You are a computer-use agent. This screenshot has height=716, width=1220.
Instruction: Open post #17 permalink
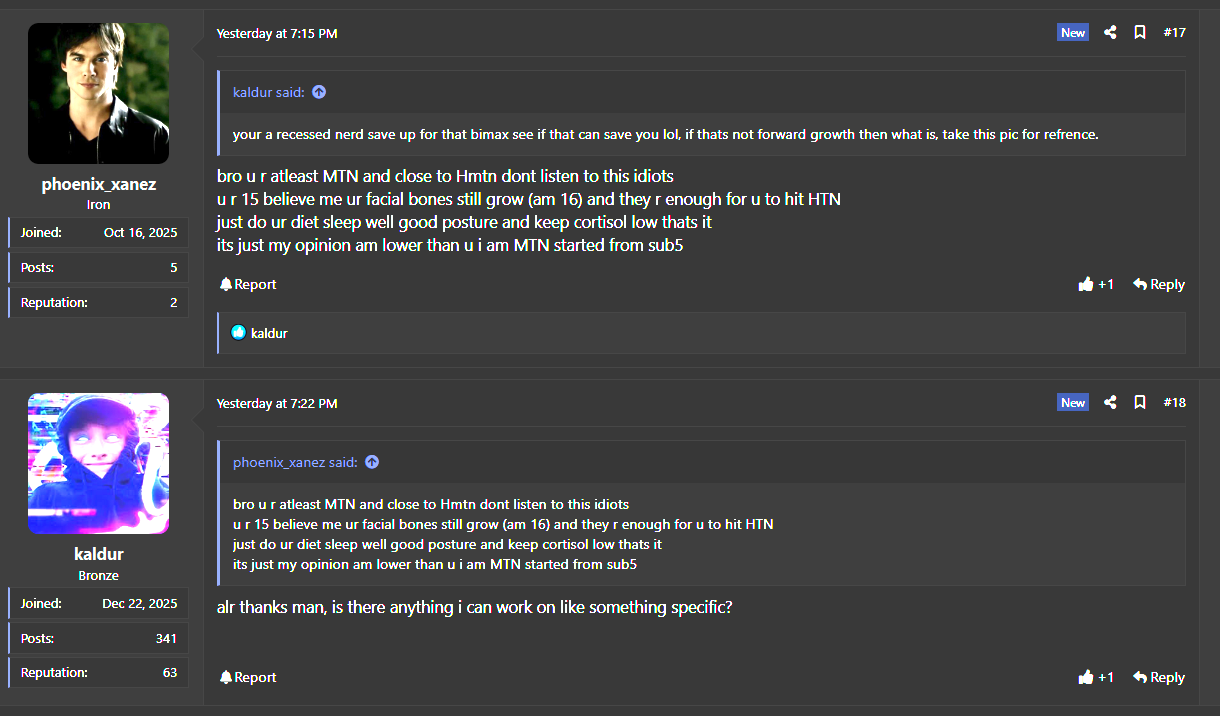1174,33
